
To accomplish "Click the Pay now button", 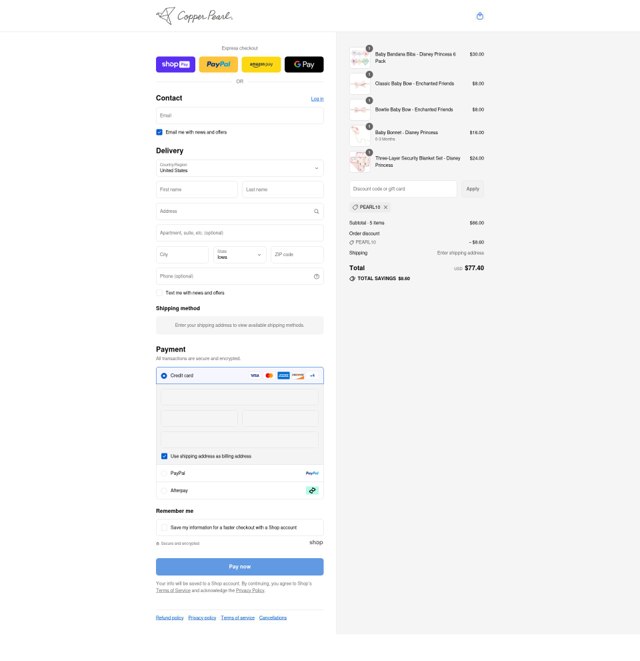I will point(240,567).
